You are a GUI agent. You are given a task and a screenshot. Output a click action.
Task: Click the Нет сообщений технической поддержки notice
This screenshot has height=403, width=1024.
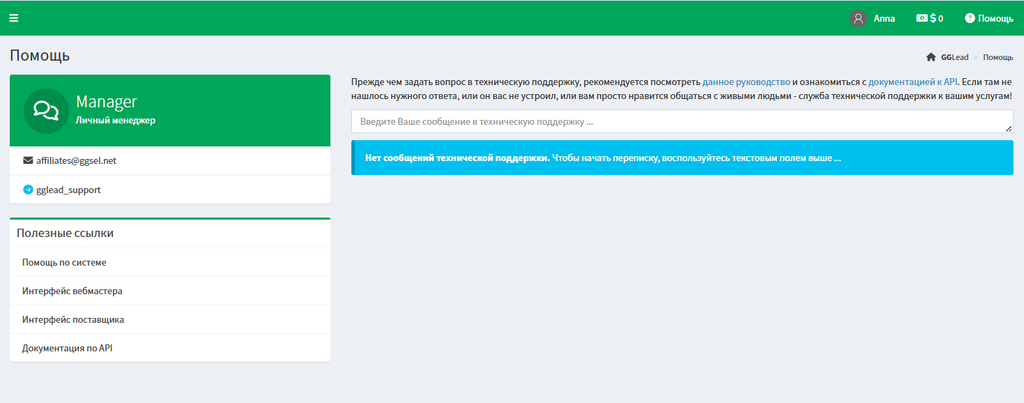pyautogui.click(x=682, y=157)
